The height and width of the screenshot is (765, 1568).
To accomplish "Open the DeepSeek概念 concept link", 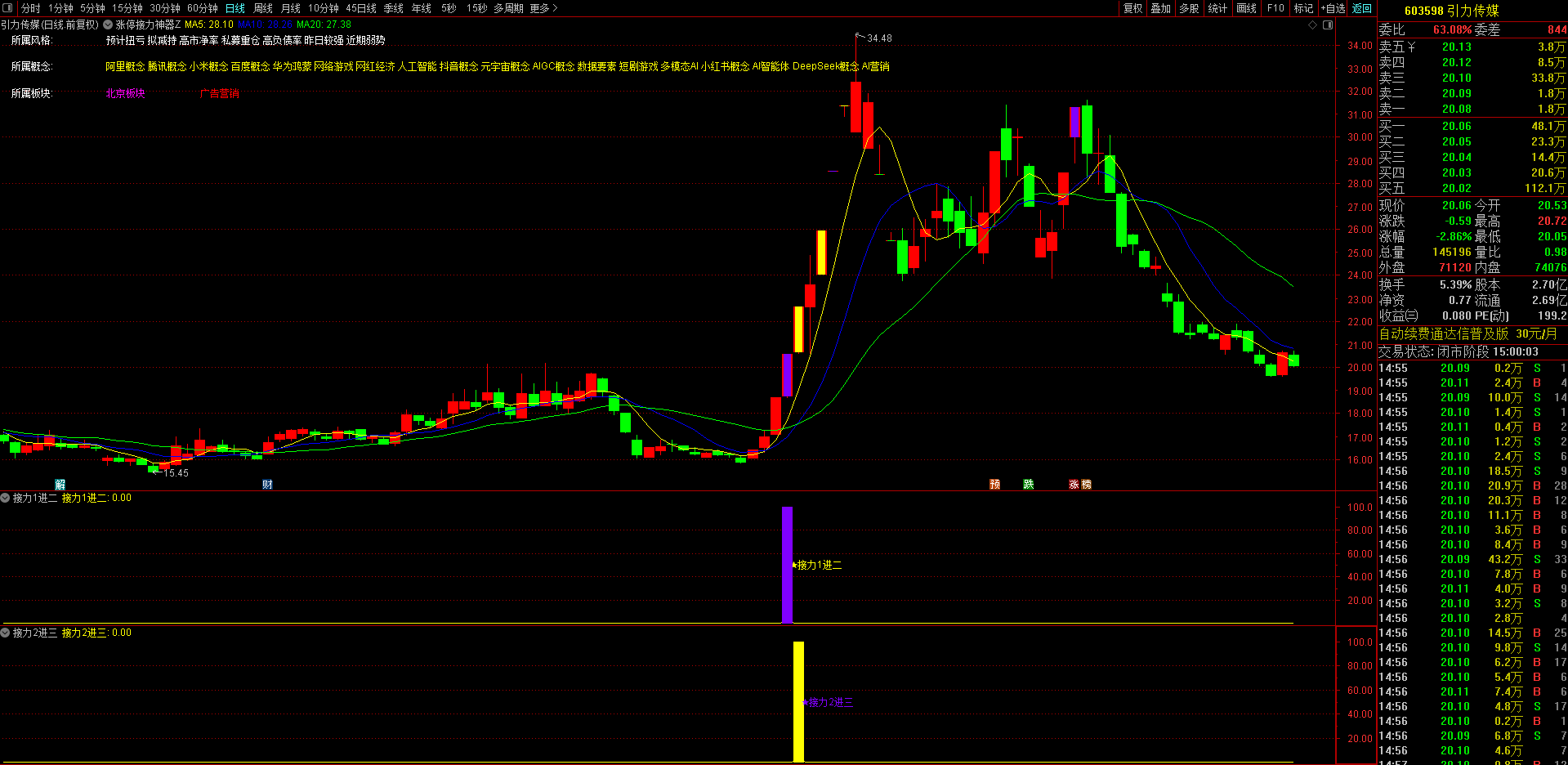I will coord(825,66).
